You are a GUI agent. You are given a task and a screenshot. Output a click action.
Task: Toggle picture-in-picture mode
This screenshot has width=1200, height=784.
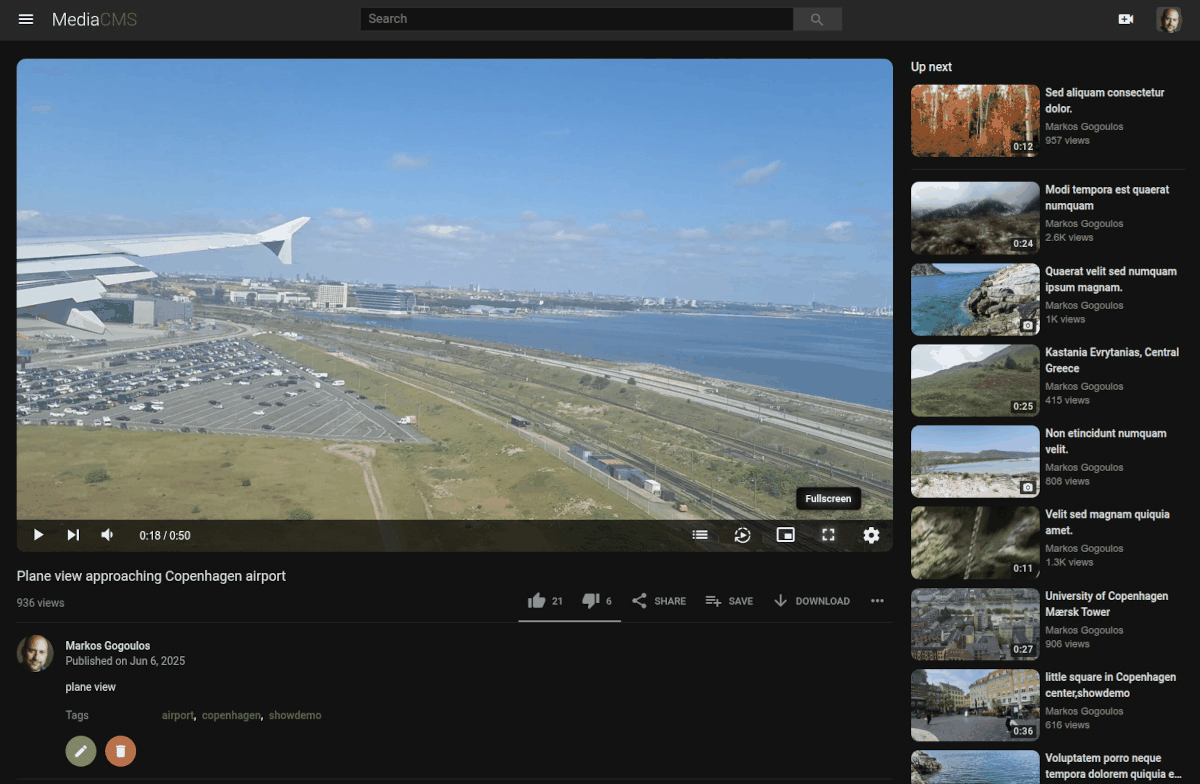point(786,535)
